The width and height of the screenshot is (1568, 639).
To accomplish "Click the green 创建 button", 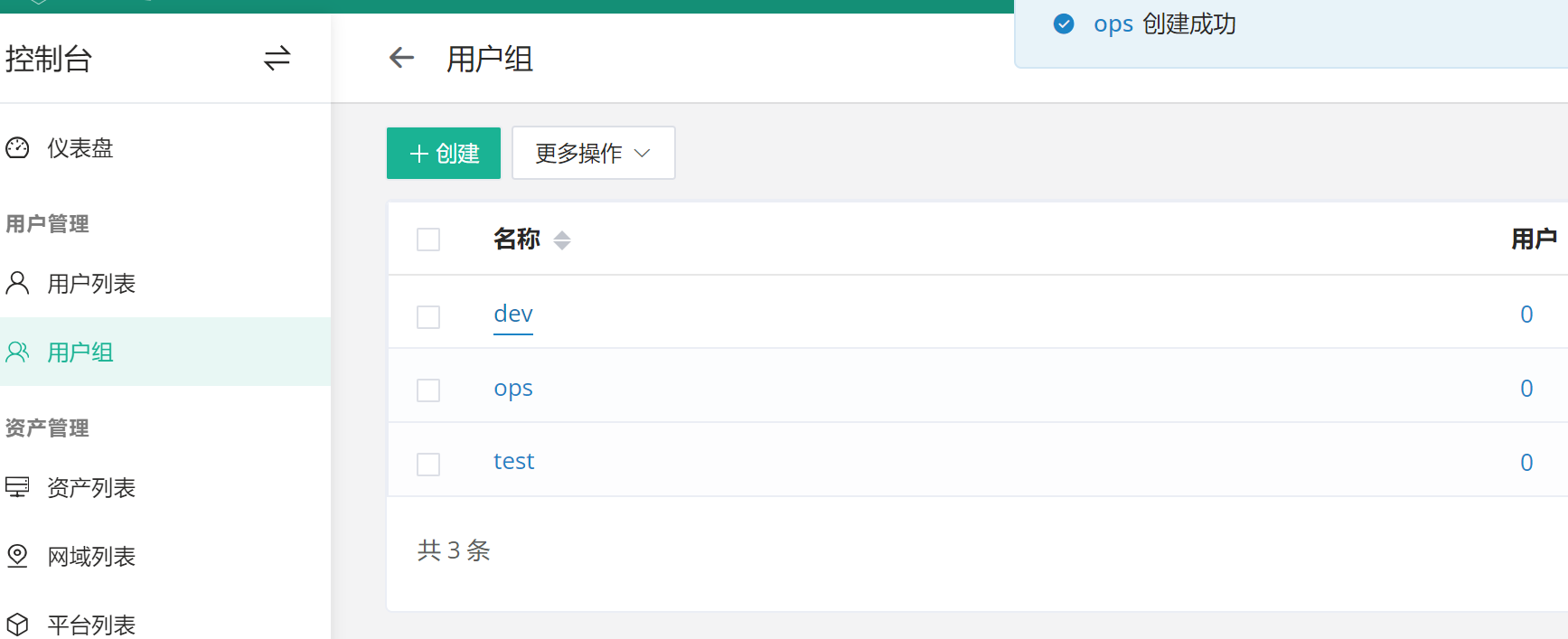I will point(444,154).
